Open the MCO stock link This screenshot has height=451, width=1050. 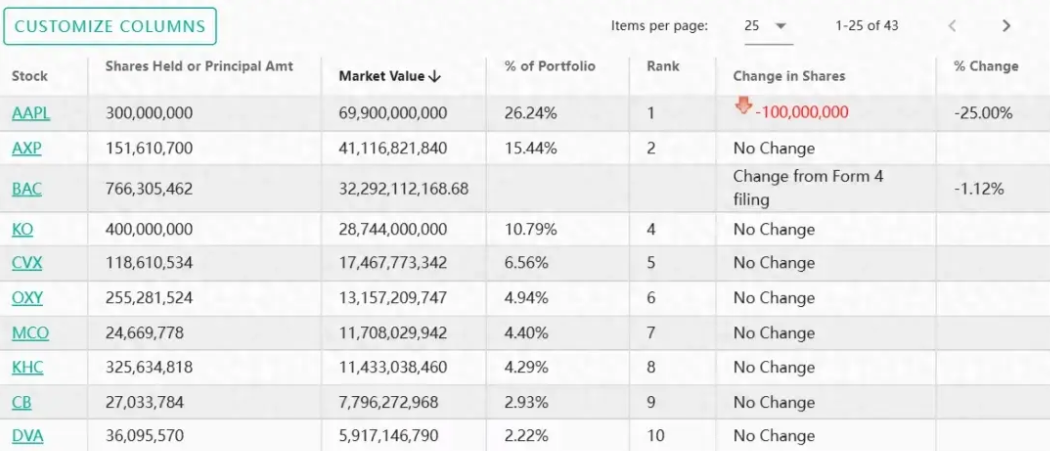30,333
